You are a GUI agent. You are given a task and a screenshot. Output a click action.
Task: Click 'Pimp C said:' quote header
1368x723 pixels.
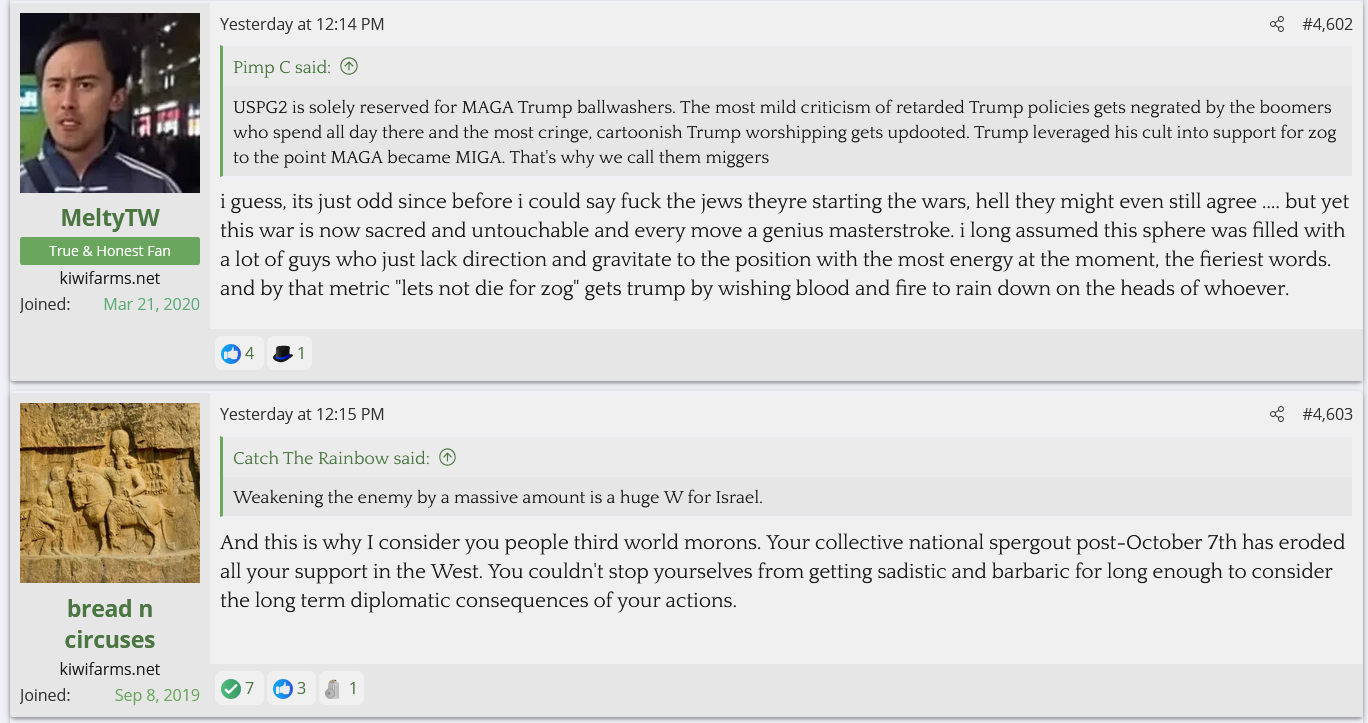[x=282, y=67]
